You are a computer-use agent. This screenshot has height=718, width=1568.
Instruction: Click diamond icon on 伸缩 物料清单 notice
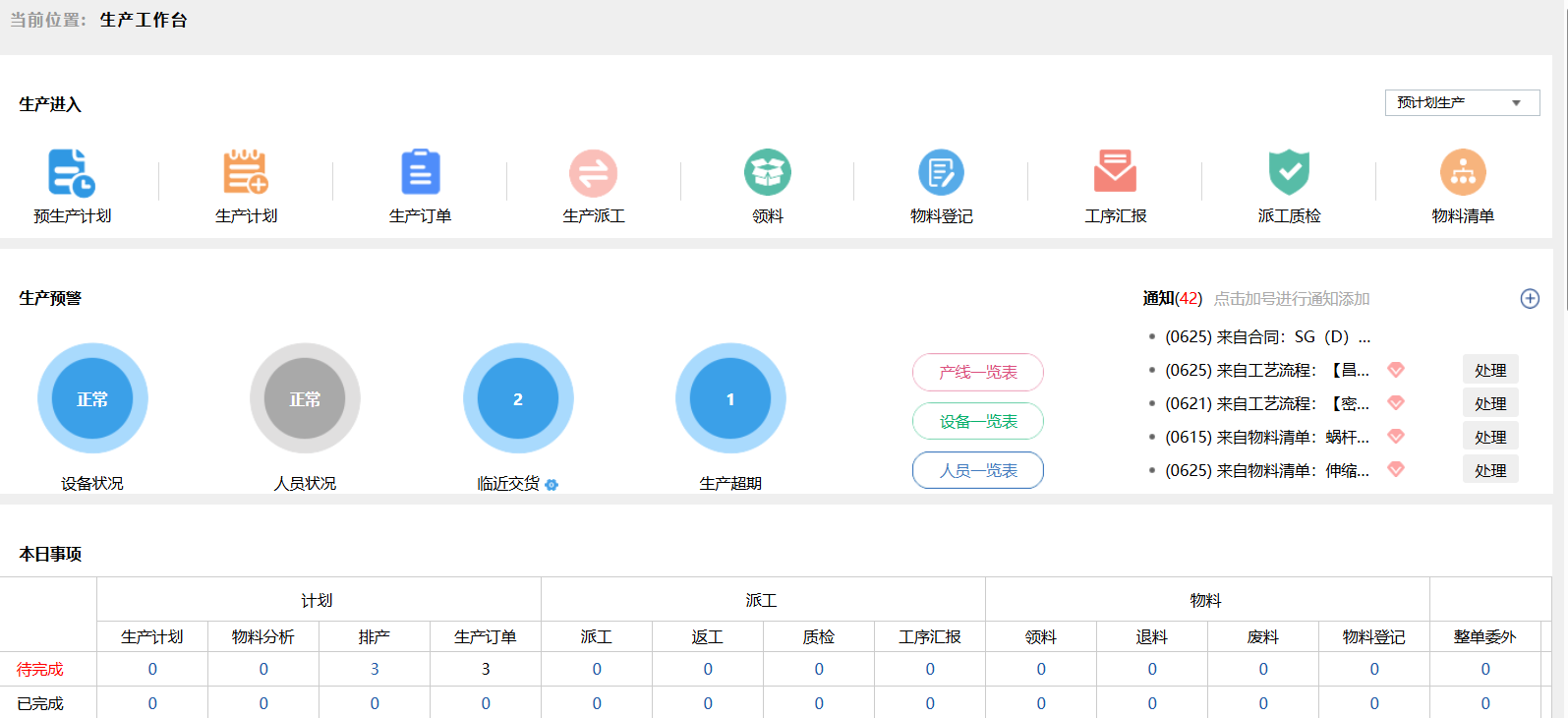(x=1396, y=470)
